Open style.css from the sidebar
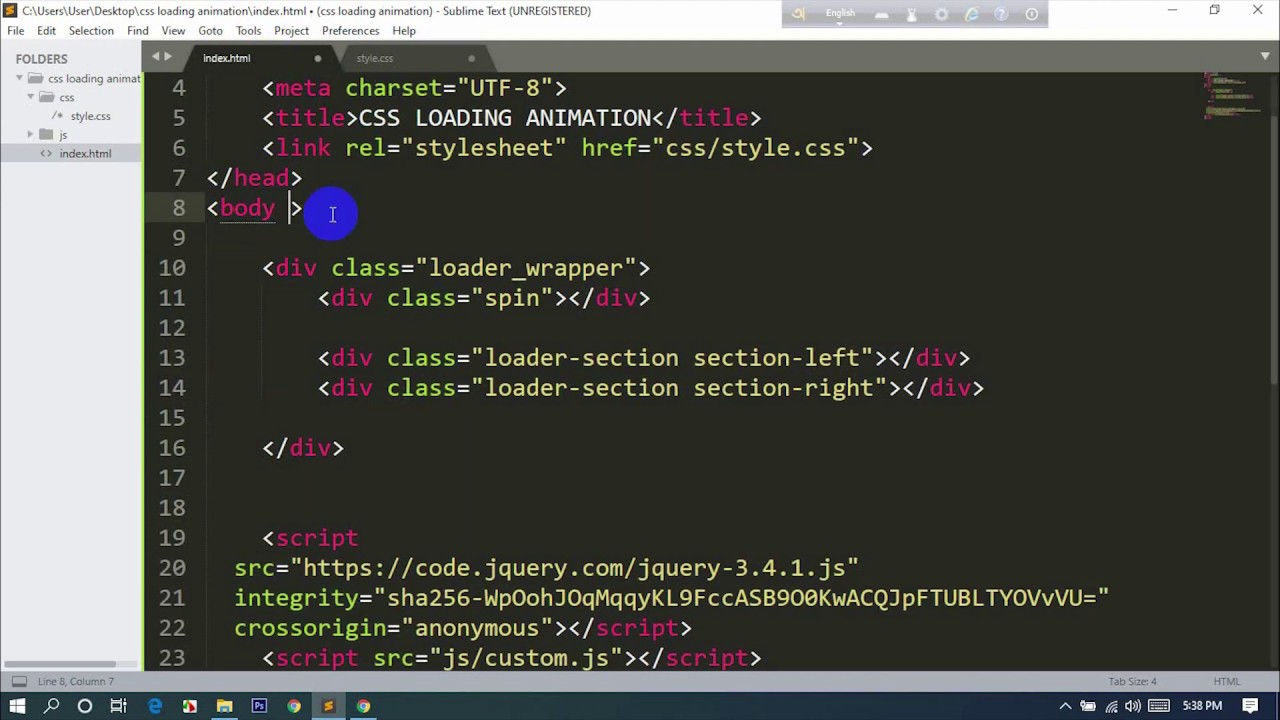Screen dimensions: 1280x720 (x=90, y=116)
